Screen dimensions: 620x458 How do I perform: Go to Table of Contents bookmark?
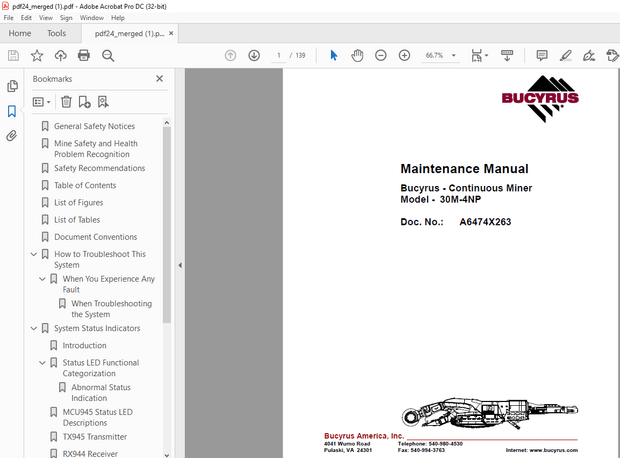(x=85, y=185)
